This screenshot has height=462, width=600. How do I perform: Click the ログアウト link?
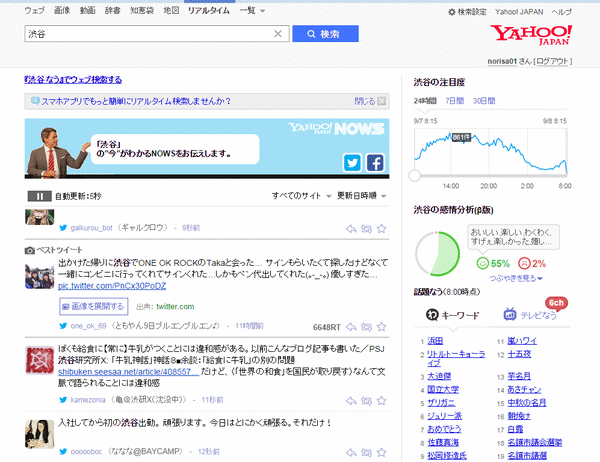(552, 61)
